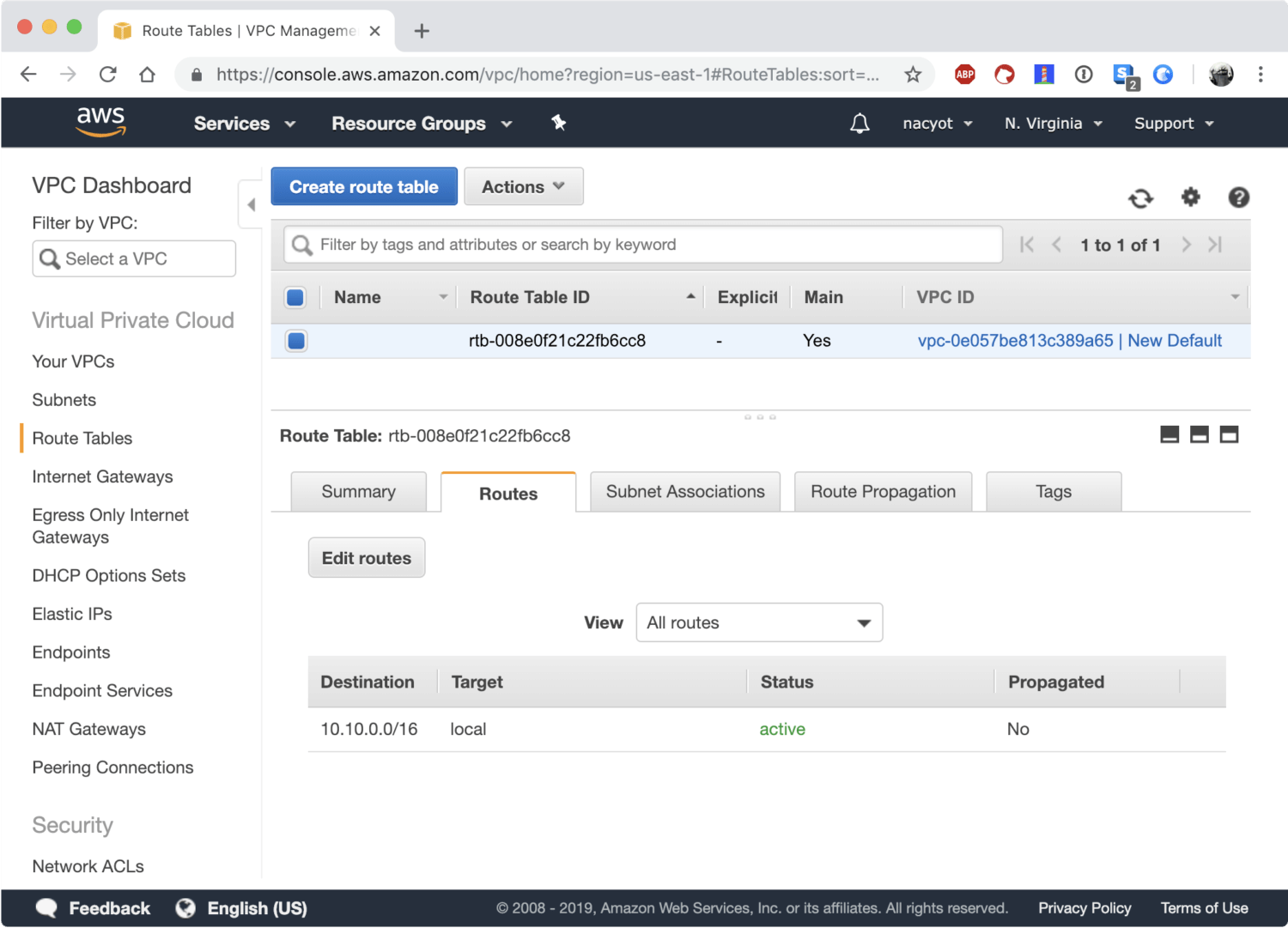Set details pane to half height
The width and height of the screenshot is (1288, 928).
(x=1200, y=434)
